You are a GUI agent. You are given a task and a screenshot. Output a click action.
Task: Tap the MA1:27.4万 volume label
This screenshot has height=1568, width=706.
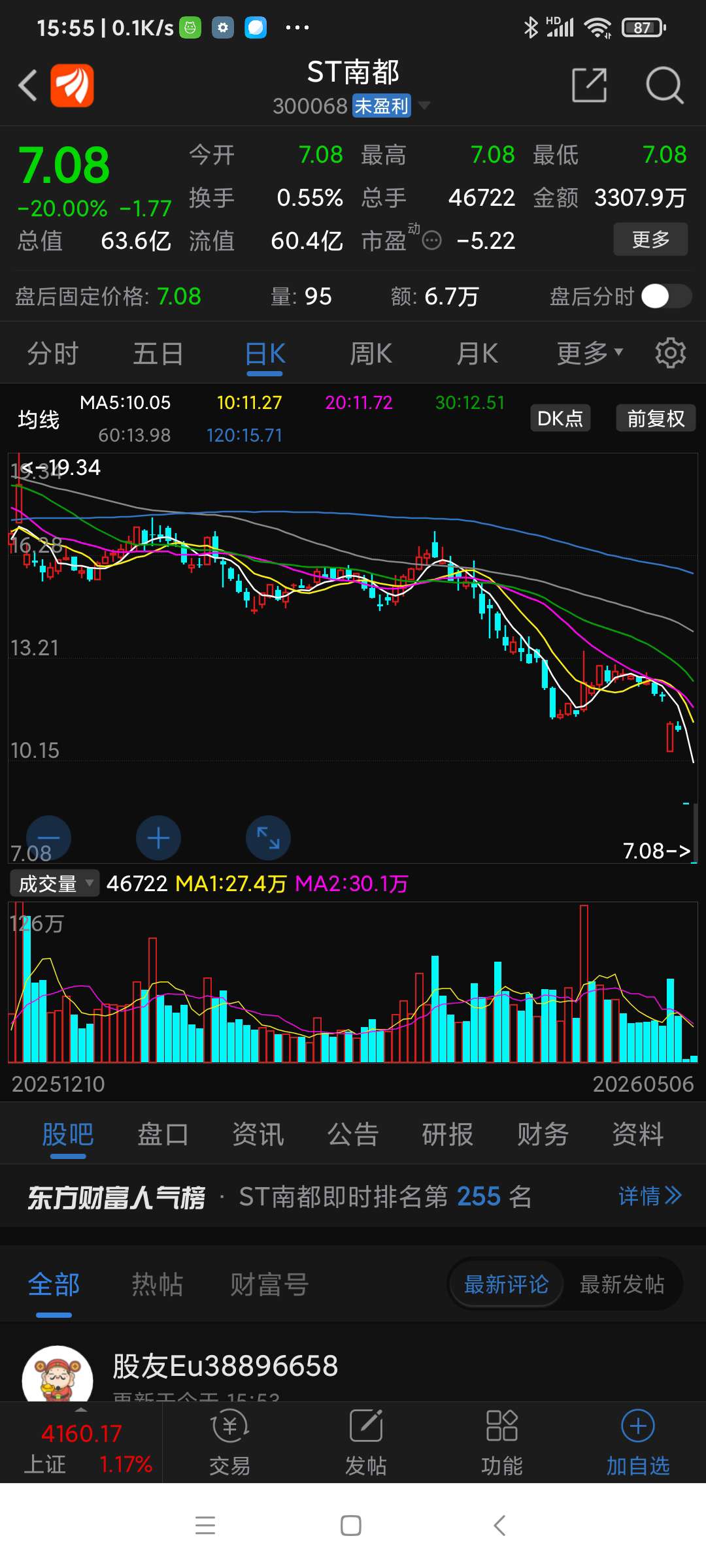tap(231, 884)
